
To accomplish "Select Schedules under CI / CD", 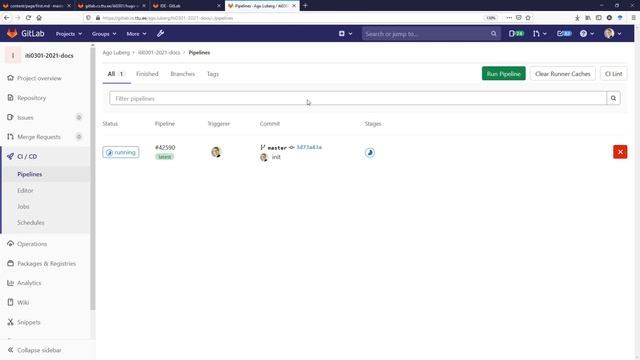I will [31, 222].
